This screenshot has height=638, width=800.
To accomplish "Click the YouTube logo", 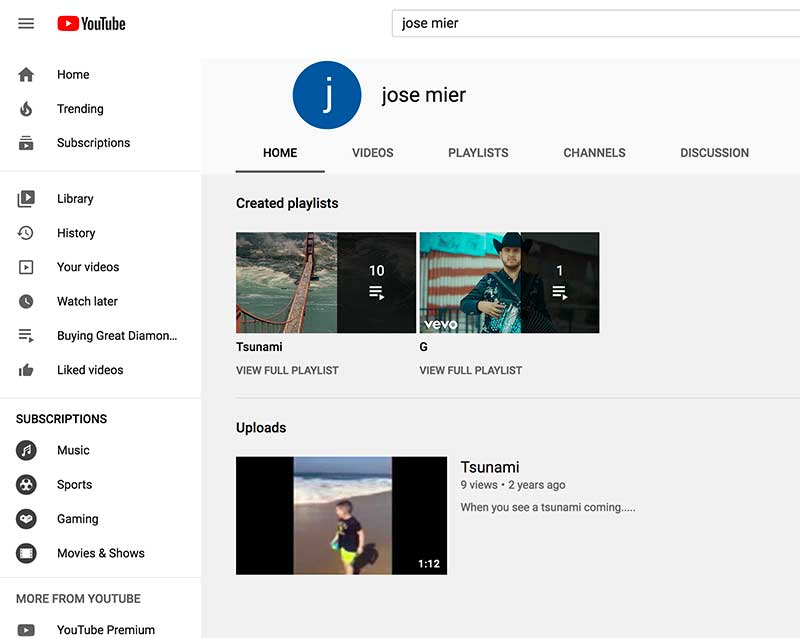I will [91, 23].
